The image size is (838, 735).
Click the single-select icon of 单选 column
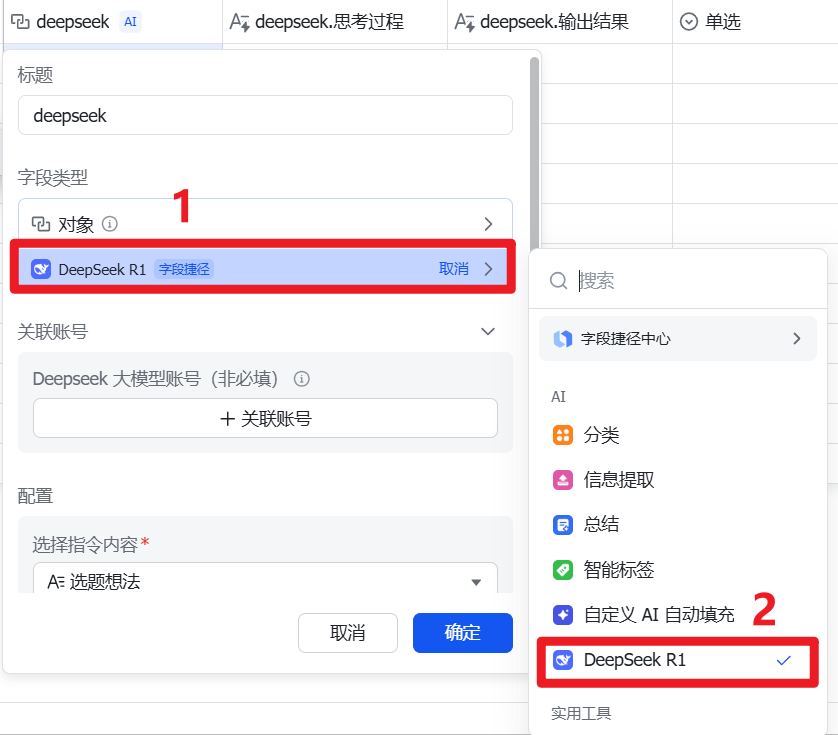(688, 22)
